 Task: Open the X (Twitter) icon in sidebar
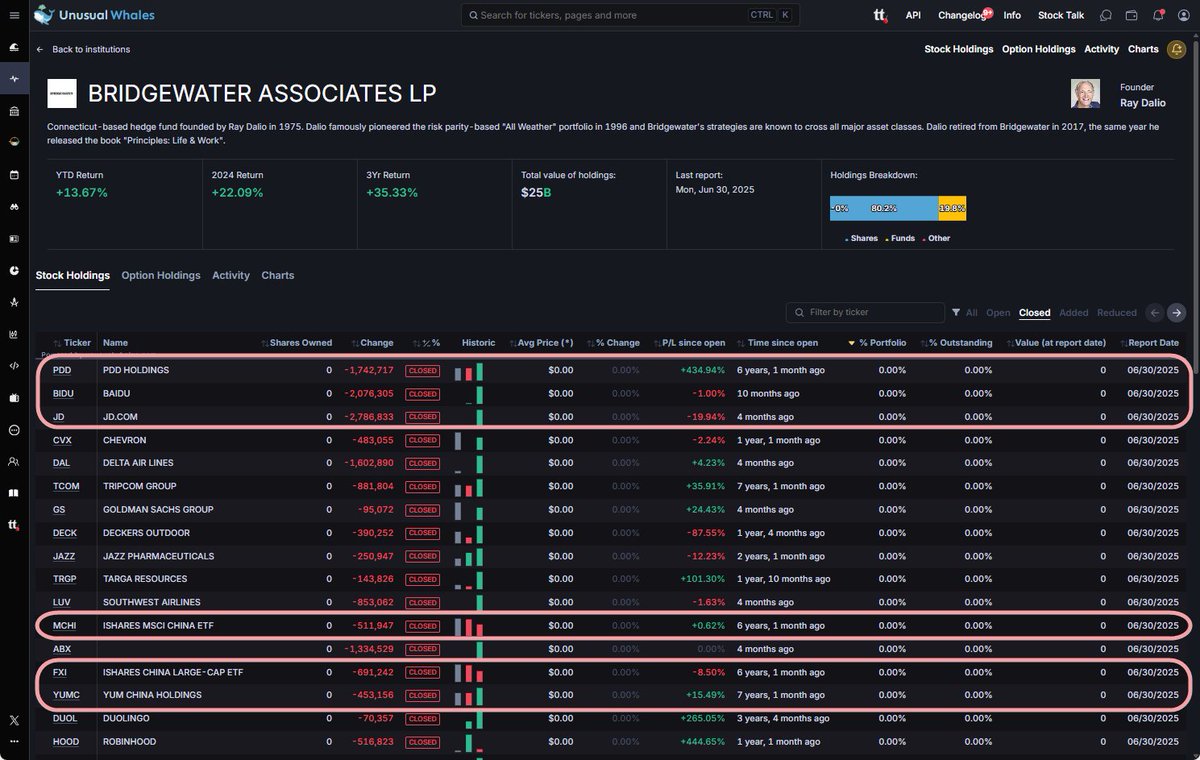[14, 720]
